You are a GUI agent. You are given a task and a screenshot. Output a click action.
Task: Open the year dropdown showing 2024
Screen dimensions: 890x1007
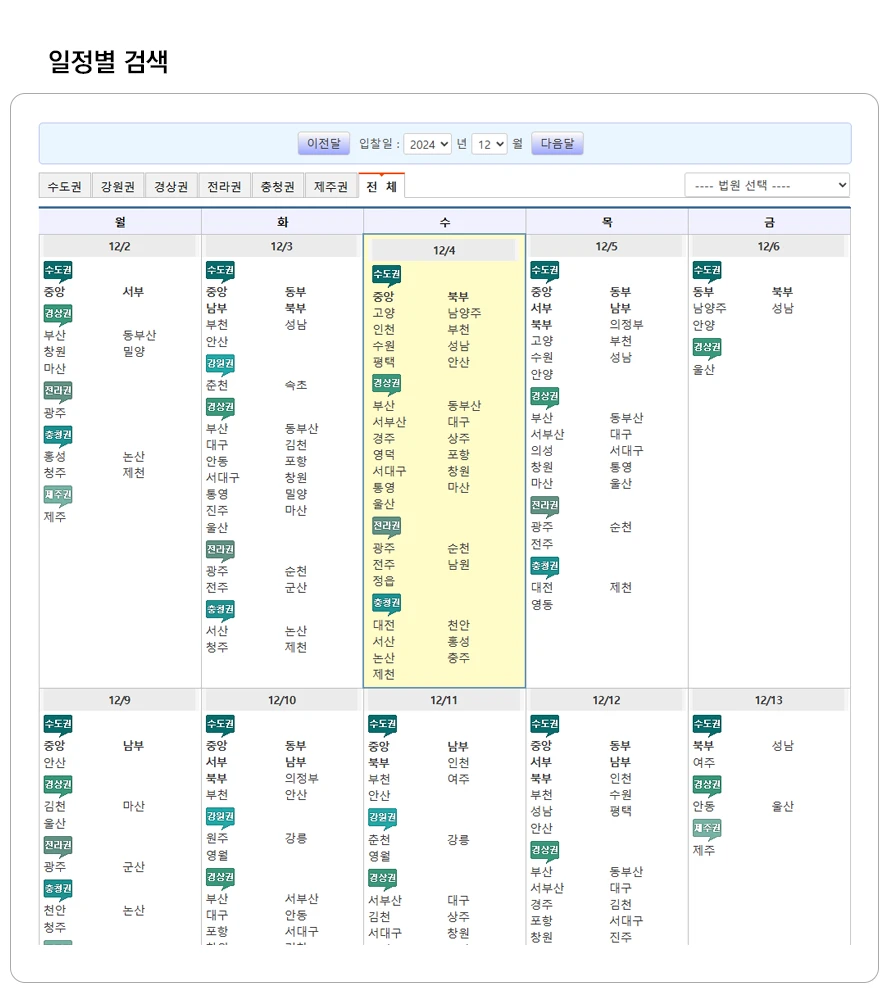429,144
